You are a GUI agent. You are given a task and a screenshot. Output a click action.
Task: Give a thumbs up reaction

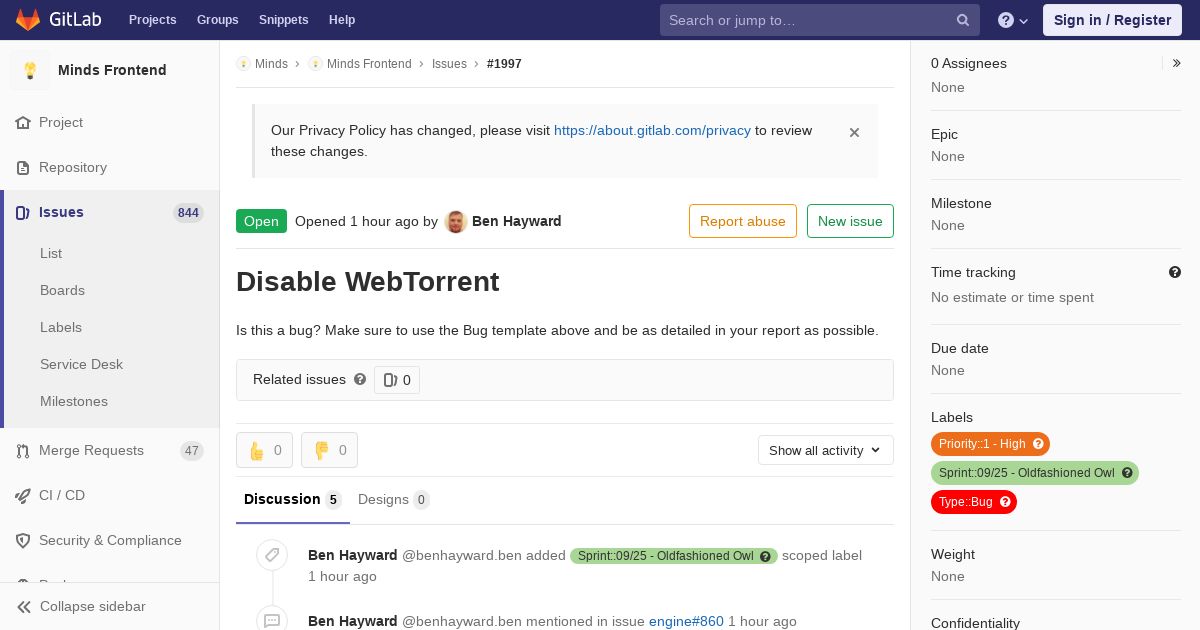(x=264, y=450)
